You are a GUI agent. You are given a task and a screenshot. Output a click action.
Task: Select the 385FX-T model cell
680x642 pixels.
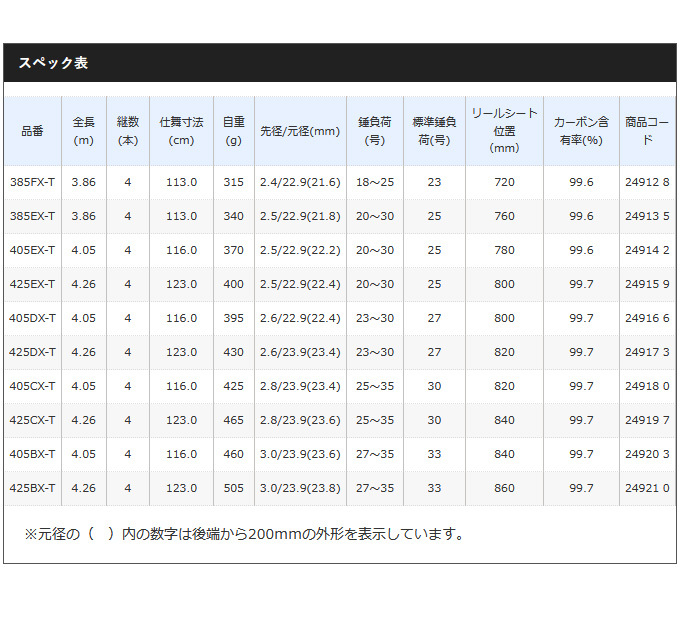tap(32, 182)
